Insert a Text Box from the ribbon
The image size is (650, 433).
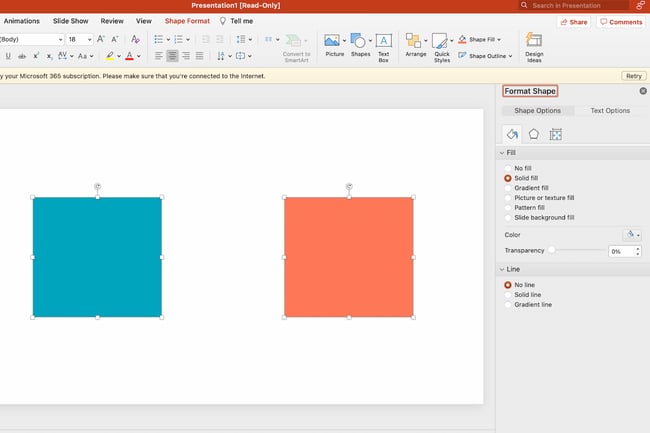click(383, 41)
